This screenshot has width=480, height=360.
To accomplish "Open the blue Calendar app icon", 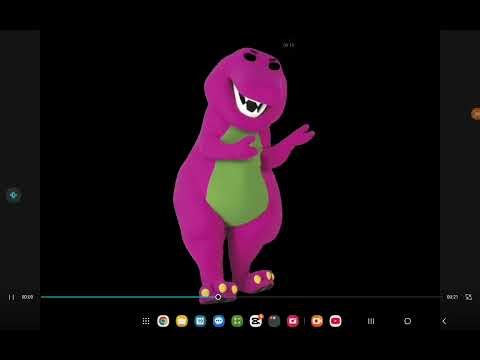I will point(200,321).
